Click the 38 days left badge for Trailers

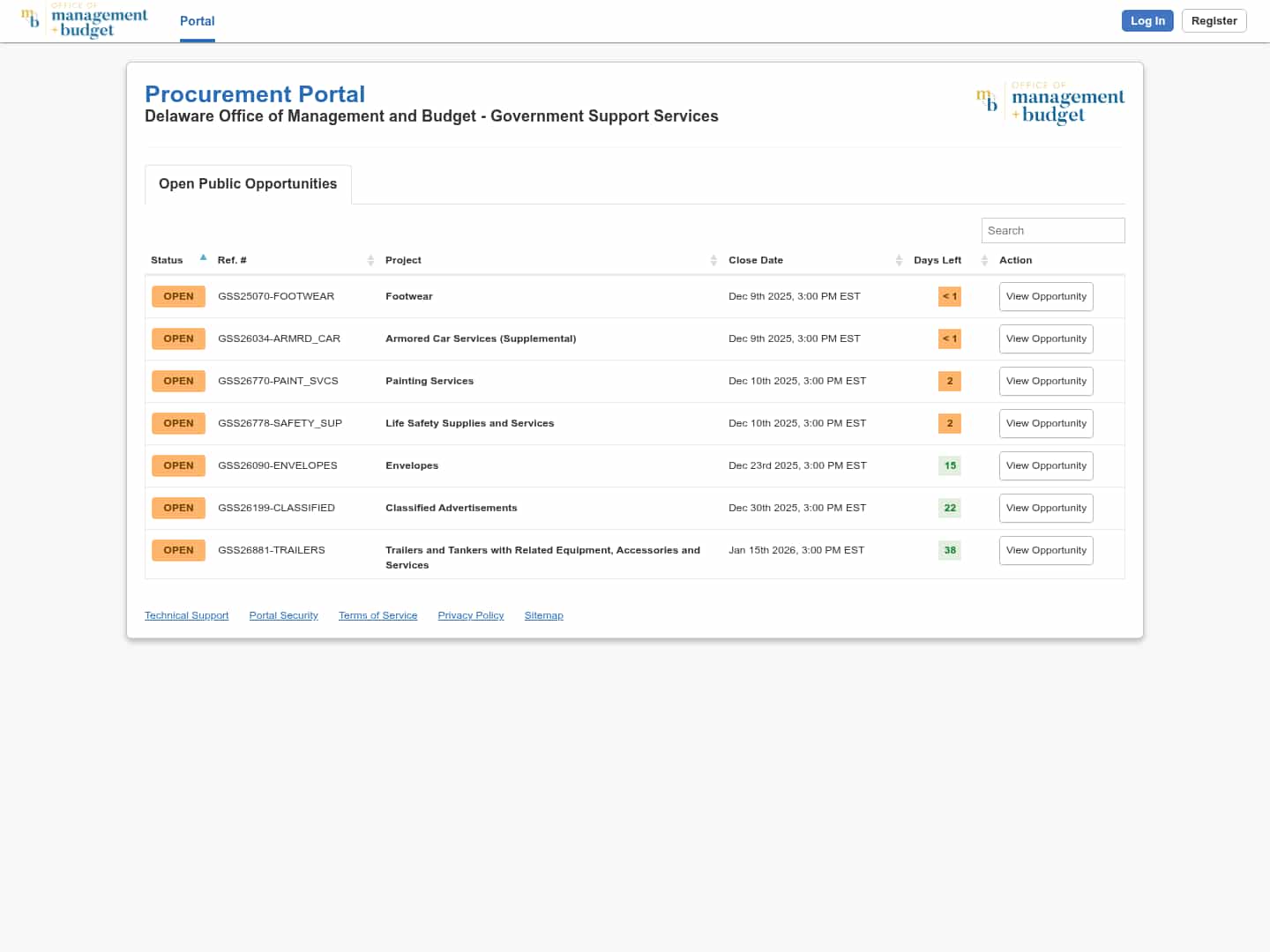pos(950,550)
